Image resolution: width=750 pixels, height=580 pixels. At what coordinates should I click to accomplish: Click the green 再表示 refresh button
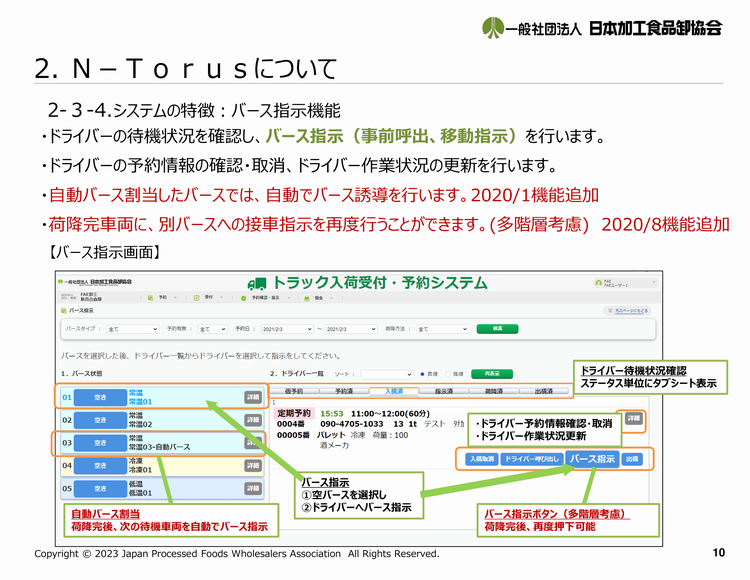click(492, 374)
